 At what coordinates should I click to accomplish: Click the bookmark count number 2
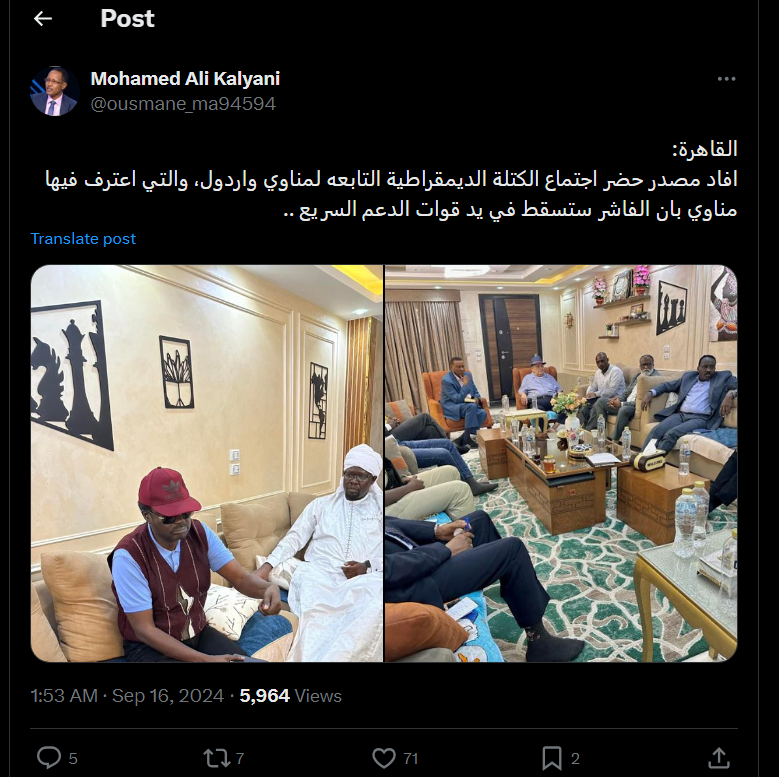point(575,759)
